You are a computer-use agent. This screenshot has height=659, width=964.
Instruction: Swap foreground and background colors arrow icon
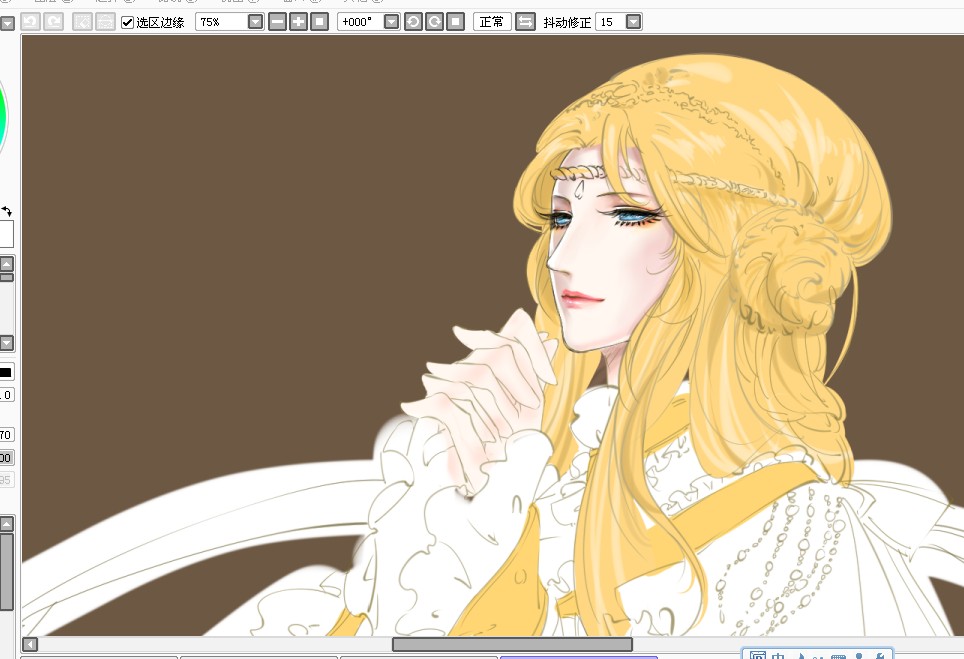(x=7, y=211)
